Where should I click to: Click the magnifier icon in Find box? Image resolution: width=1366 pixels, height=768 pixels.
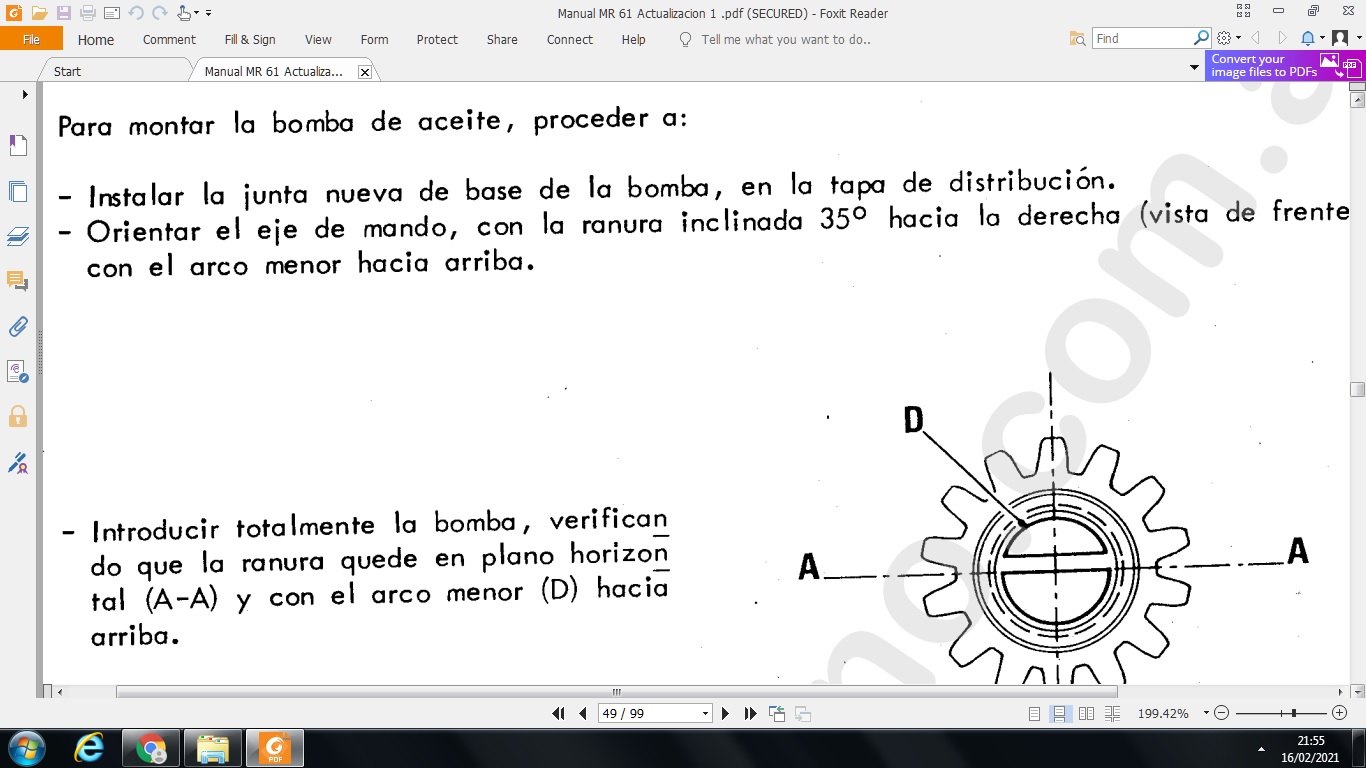pos(1202,38)
